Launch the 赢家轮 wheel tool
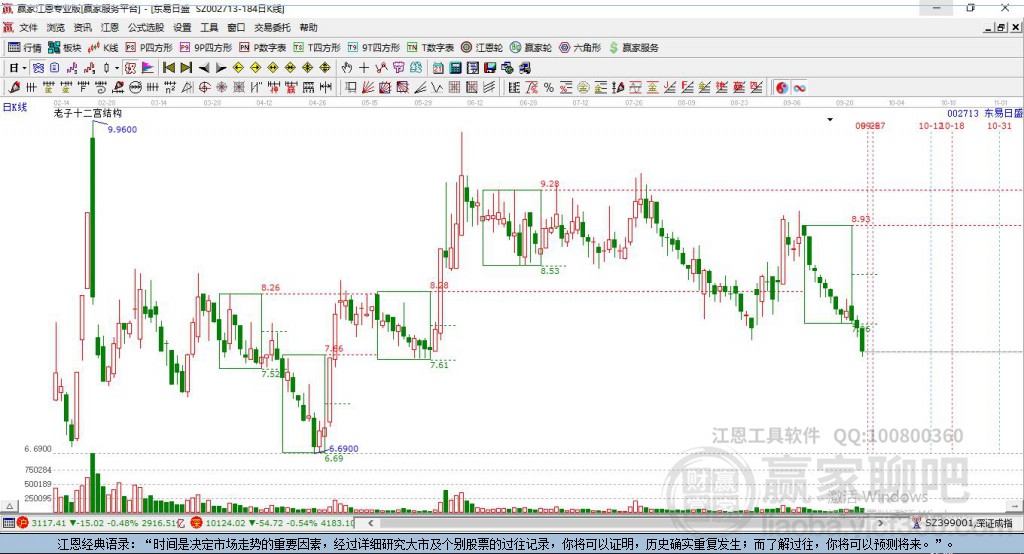 531,48
